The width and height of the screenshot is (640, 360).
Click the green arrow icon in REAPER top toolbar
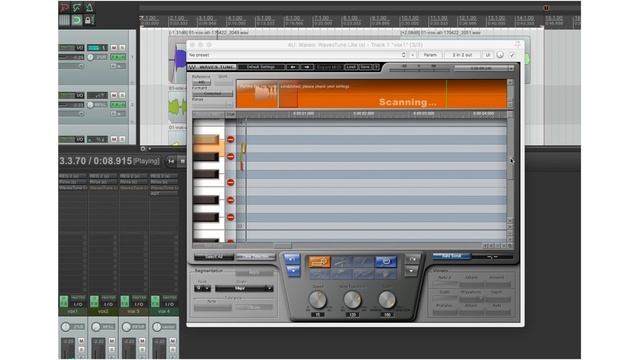click(77, 7)
